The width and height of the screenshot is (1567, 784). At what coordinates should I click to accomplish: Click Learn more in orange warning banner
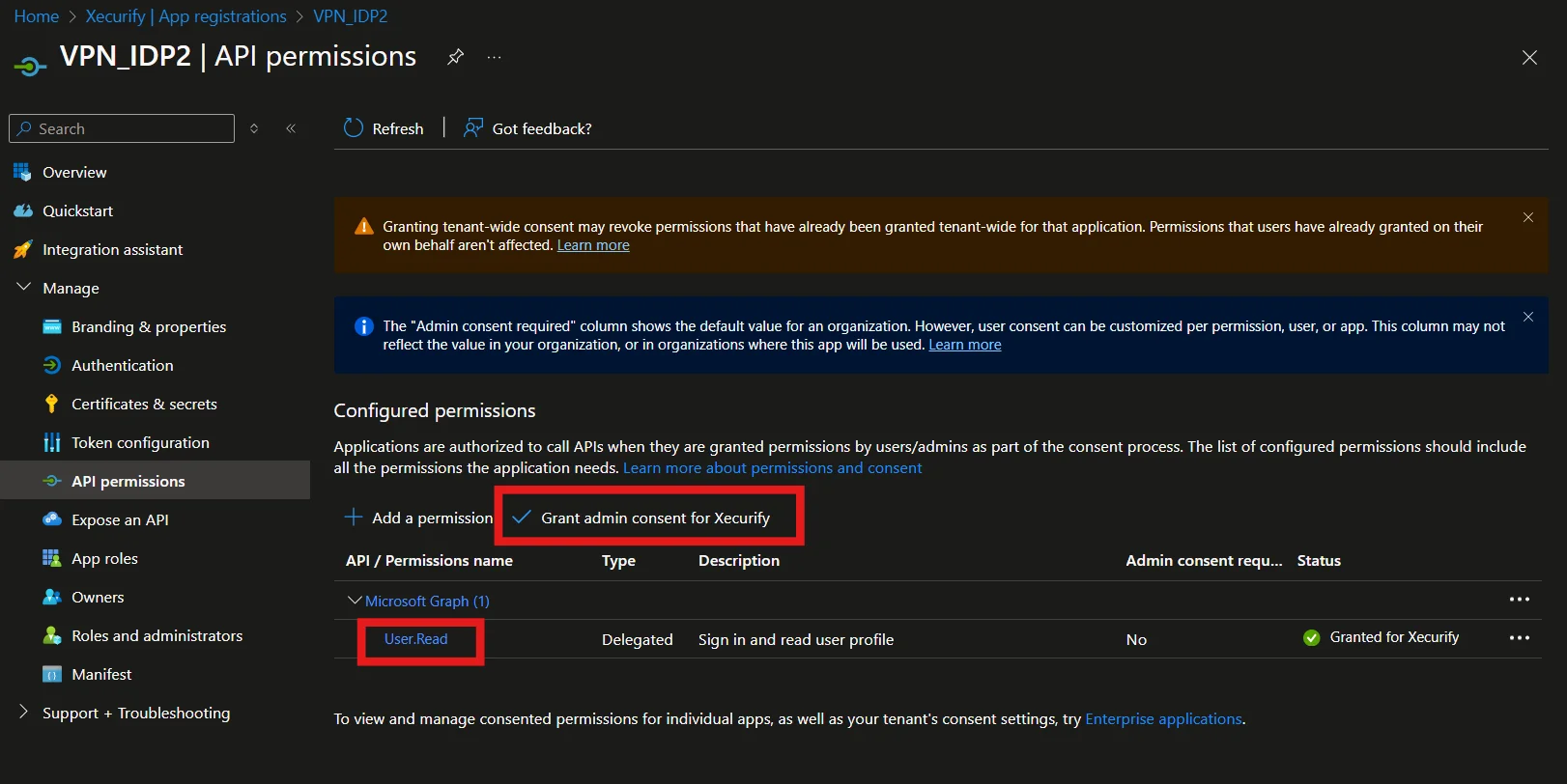[x=593, y=245]
